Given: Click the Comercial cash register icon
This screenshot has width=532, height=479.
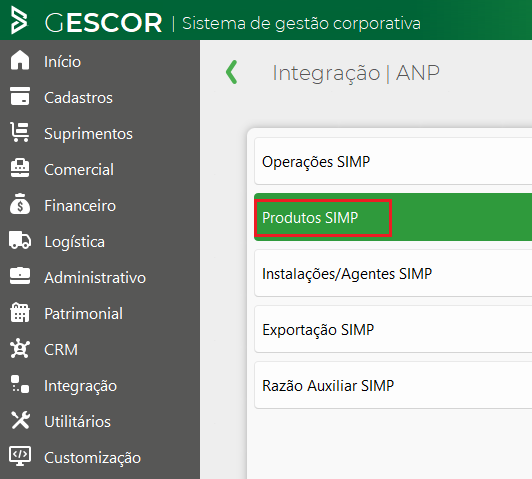Looking at the screenshot, I should pos(20,168).
